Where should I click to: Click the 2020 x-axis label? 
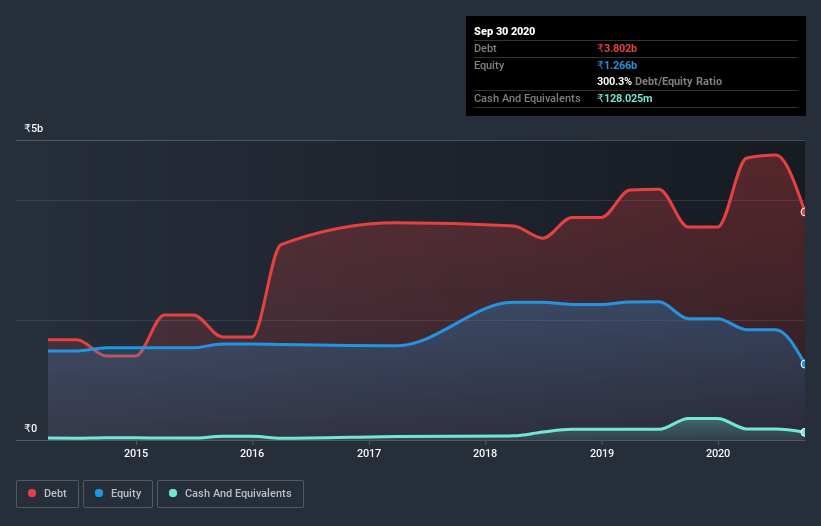[718, 453]
